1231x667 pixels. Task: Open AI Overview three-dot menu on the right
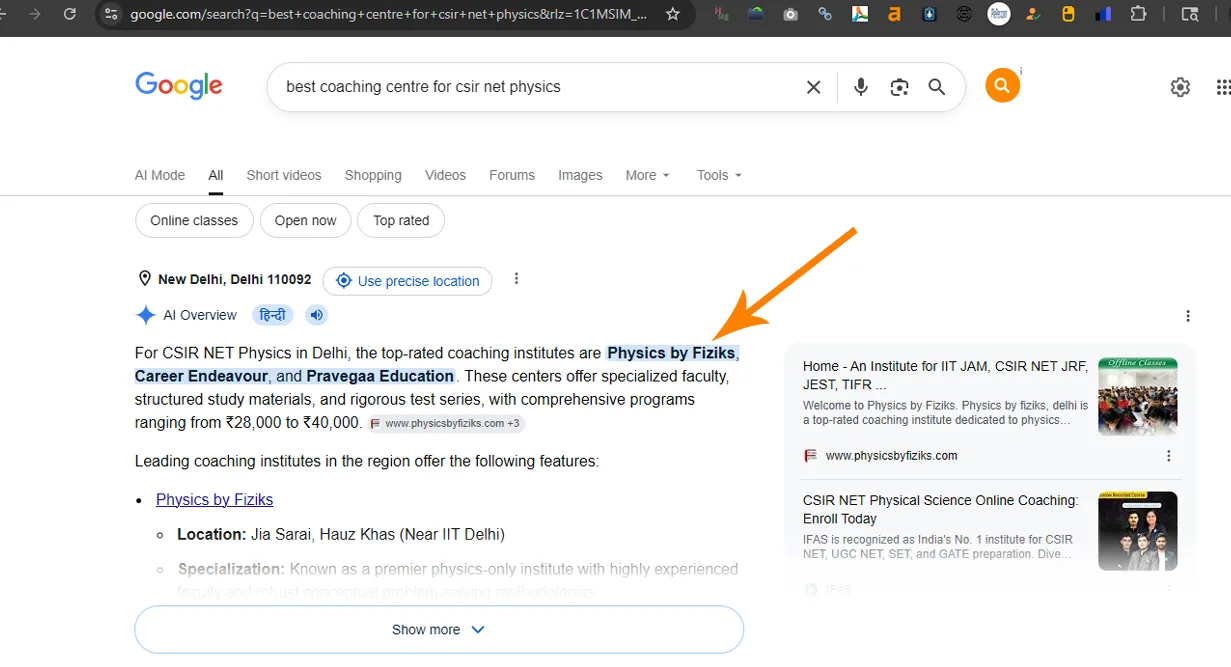tap(1188, 316)
